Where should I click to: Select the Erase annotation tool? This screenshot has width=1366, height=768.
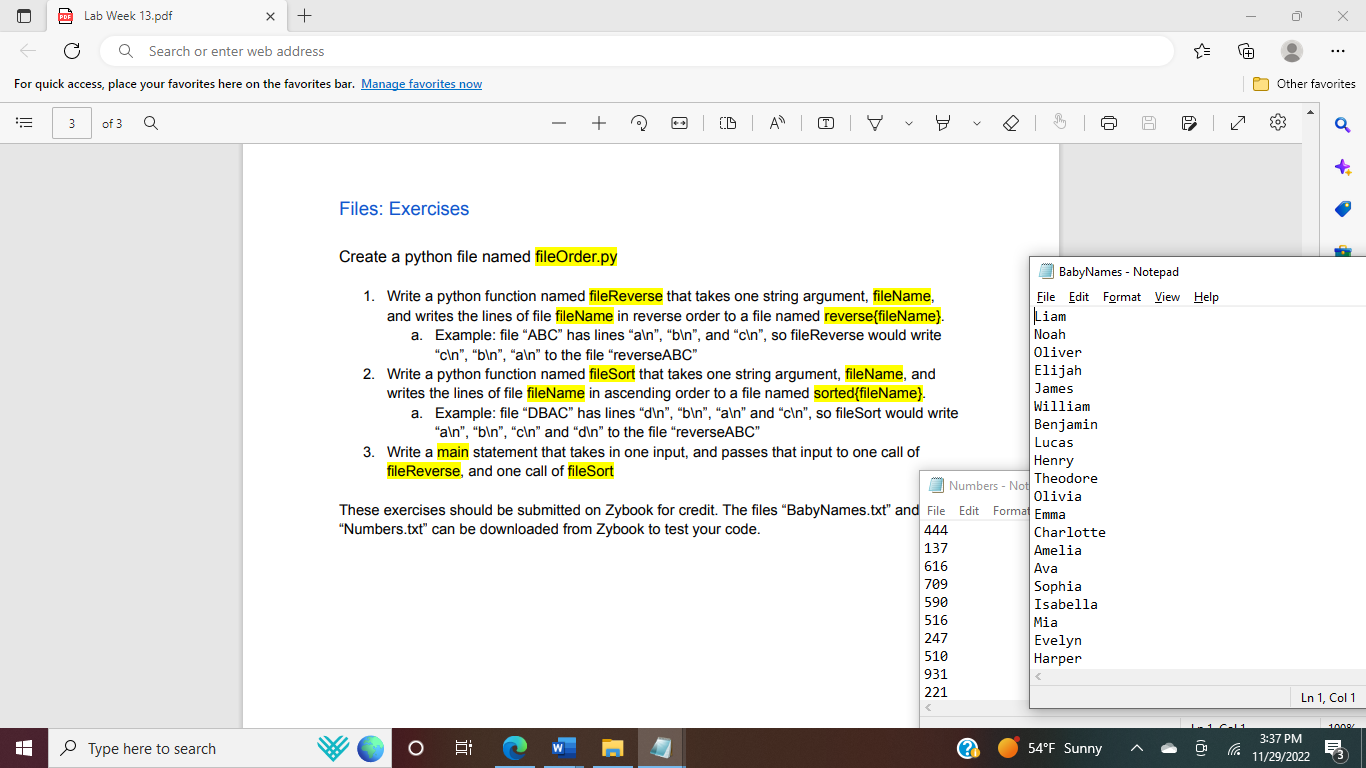(1011, 122)
